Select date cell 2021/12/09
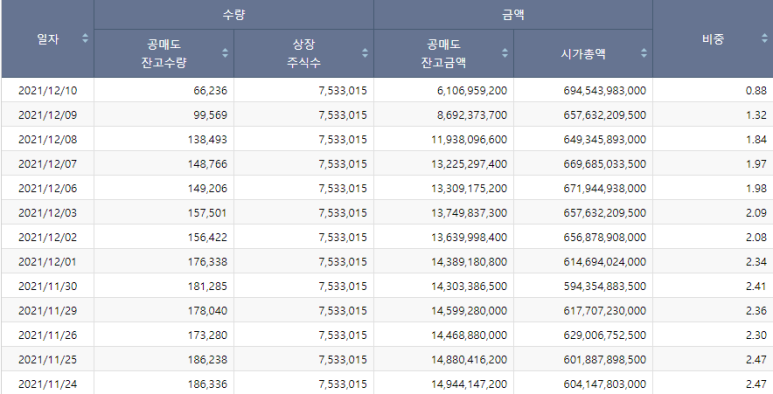The image size is (773, 394). point(48,115)
